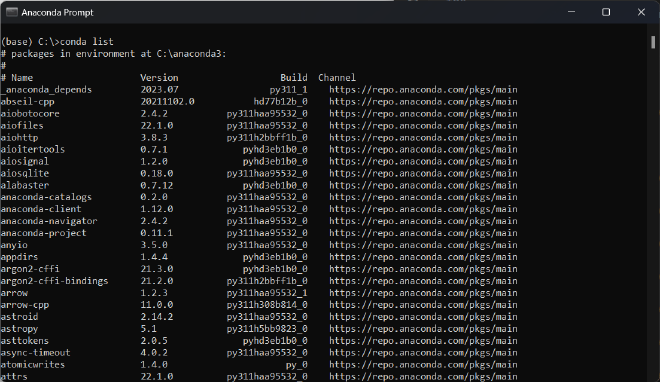Click version '20211102.0' of abseil-cpp
Viewport: 660px width, 382px height.
click(167, 102)
